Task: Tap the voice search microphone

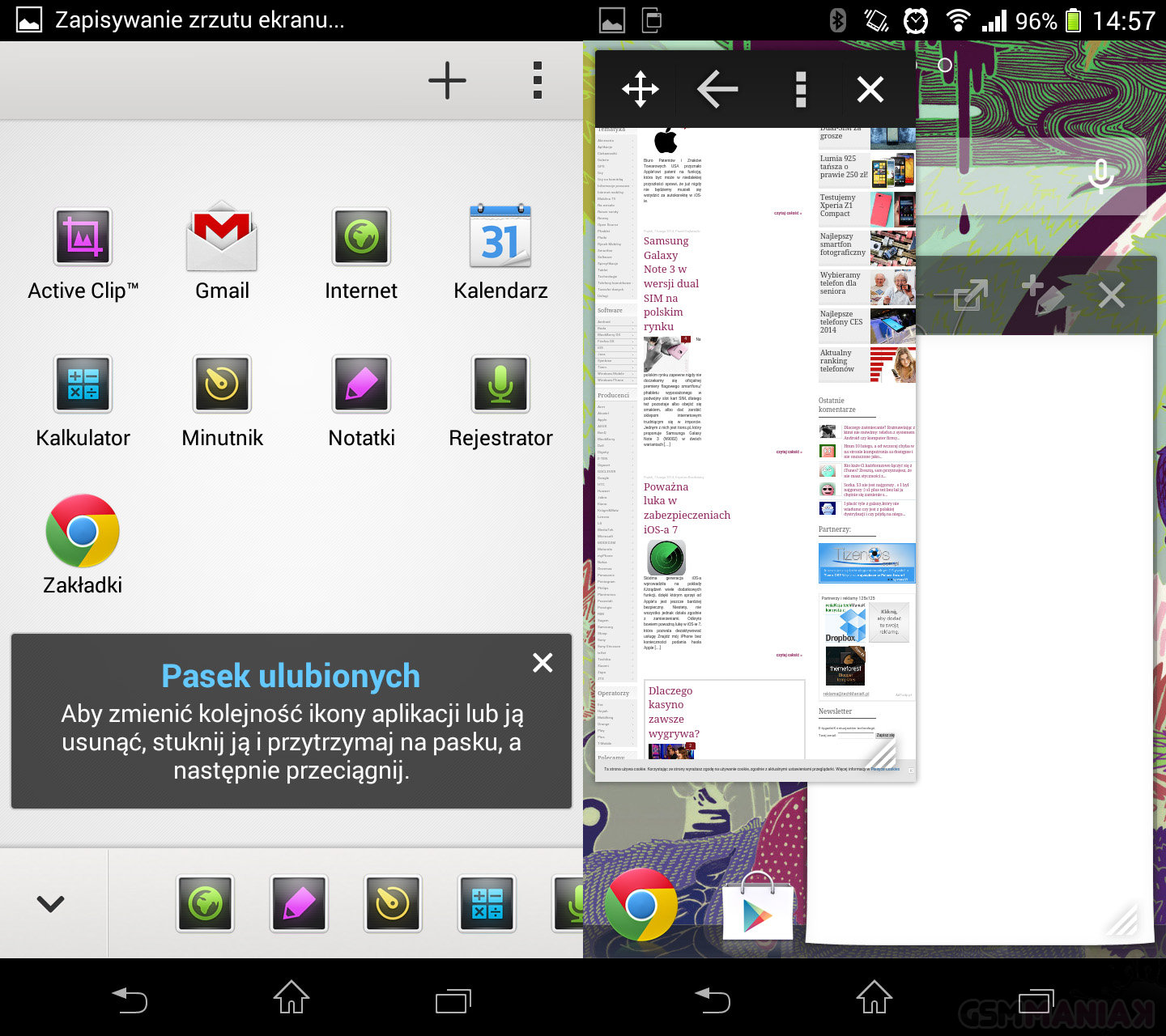Action: 1100,176
